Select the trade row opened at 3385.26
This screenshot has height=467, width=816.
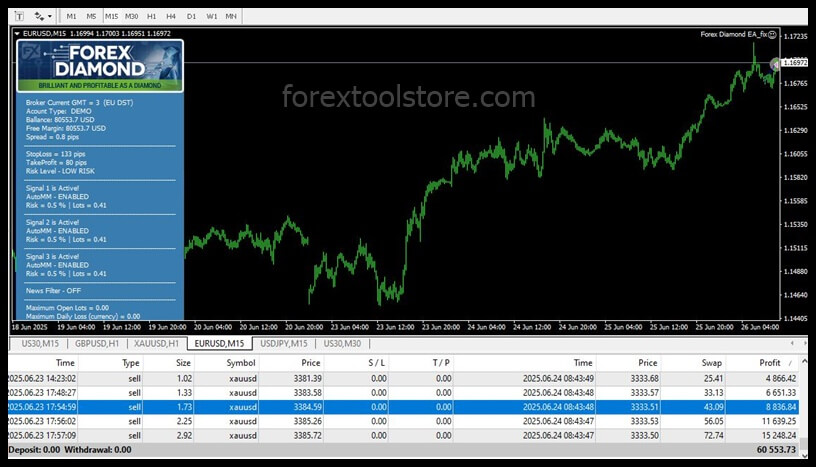(x=403, y=421)
